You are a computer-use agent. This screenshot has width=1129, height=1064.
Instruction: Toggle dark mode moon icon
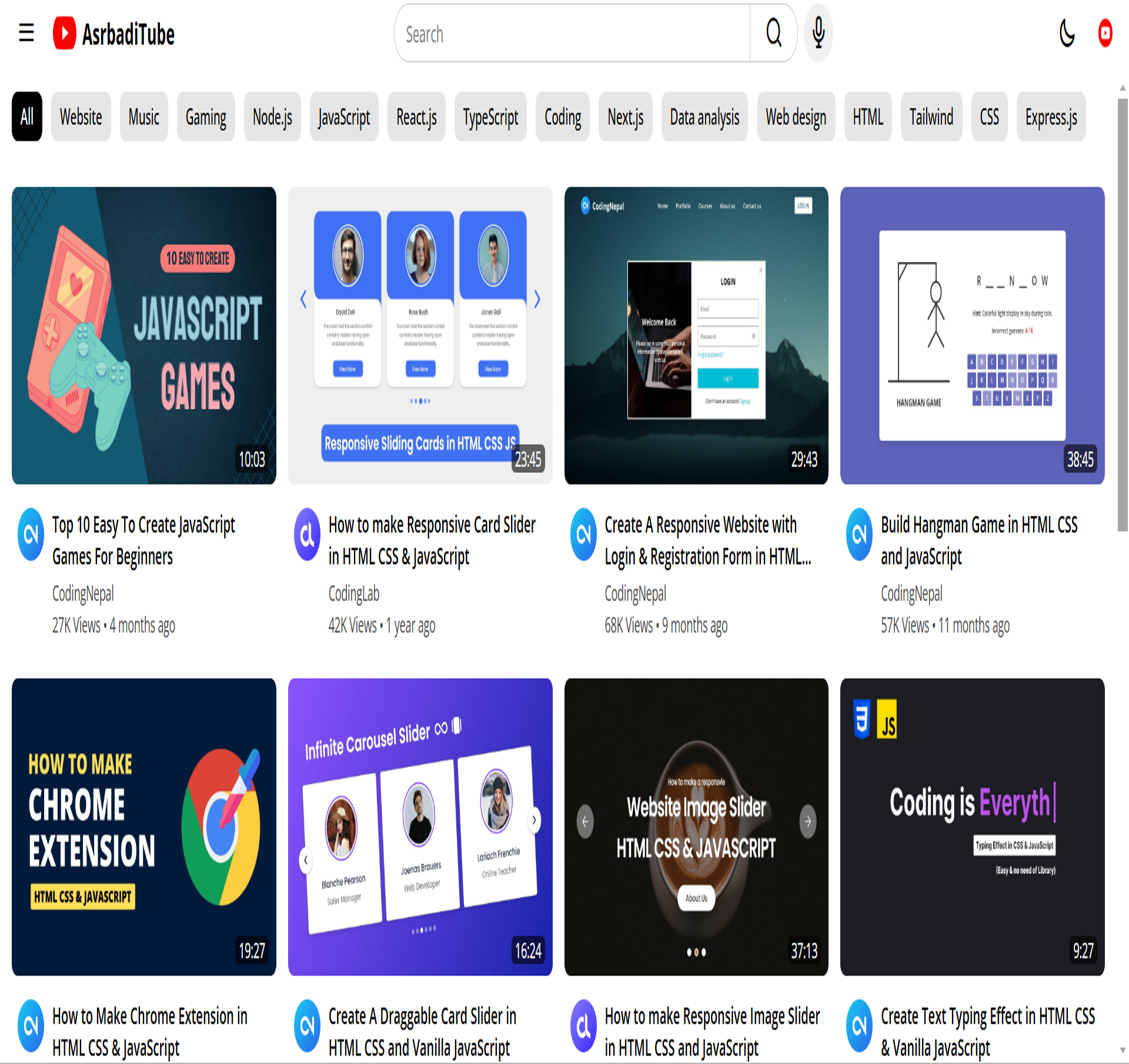pyautogui.click(x=1067, y=33)
